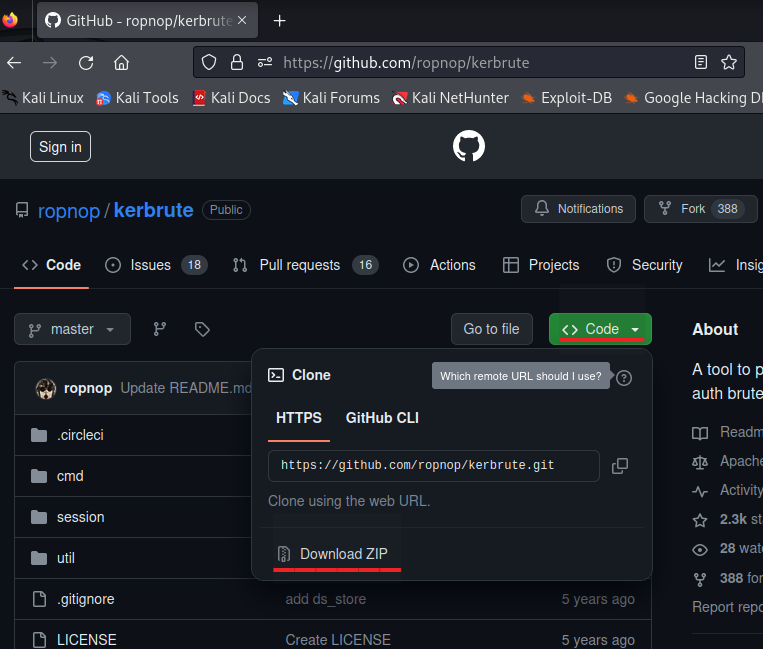This screenshot has height=649, width=763.
Task: Show site info via the padlock icon
Action: (237, 62)
